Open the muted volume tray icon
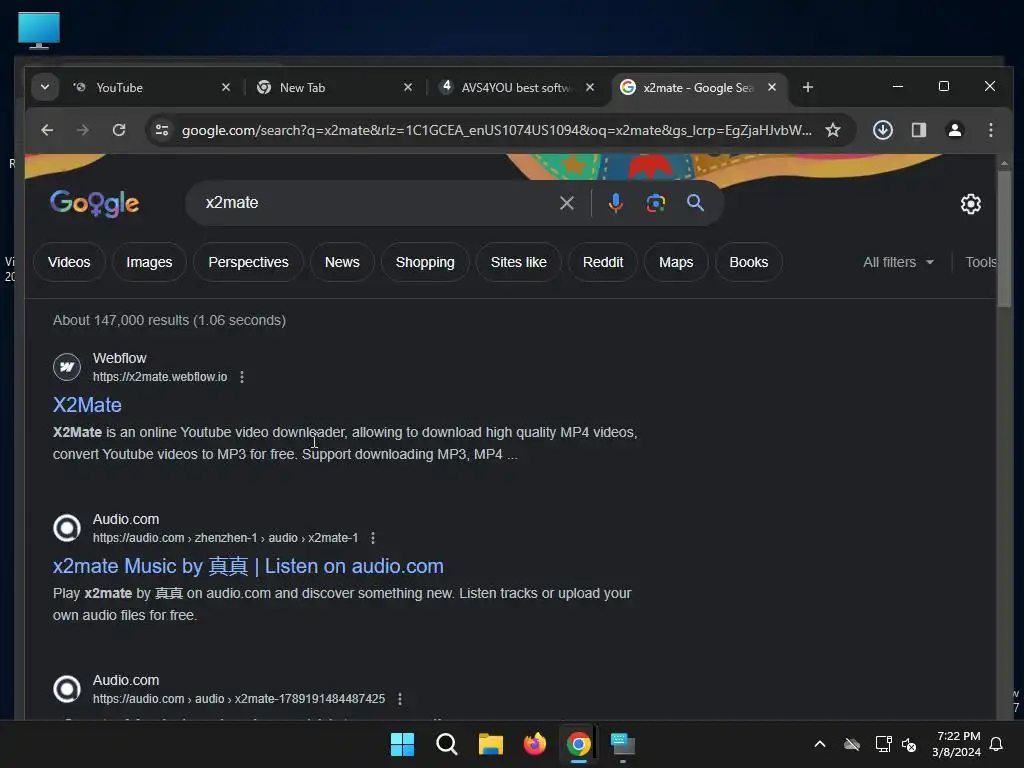1024x768 pixels. tap(909, 744)
